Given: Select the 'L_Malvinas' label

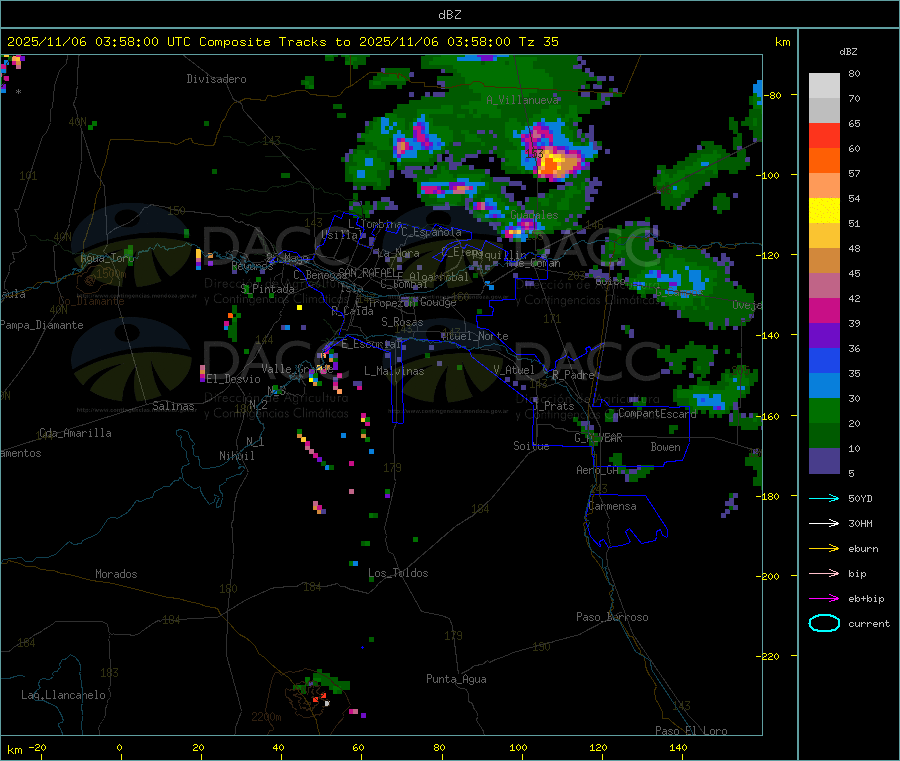Looking at the screenshot, I should pyautogui.click(x=394, y=371).
